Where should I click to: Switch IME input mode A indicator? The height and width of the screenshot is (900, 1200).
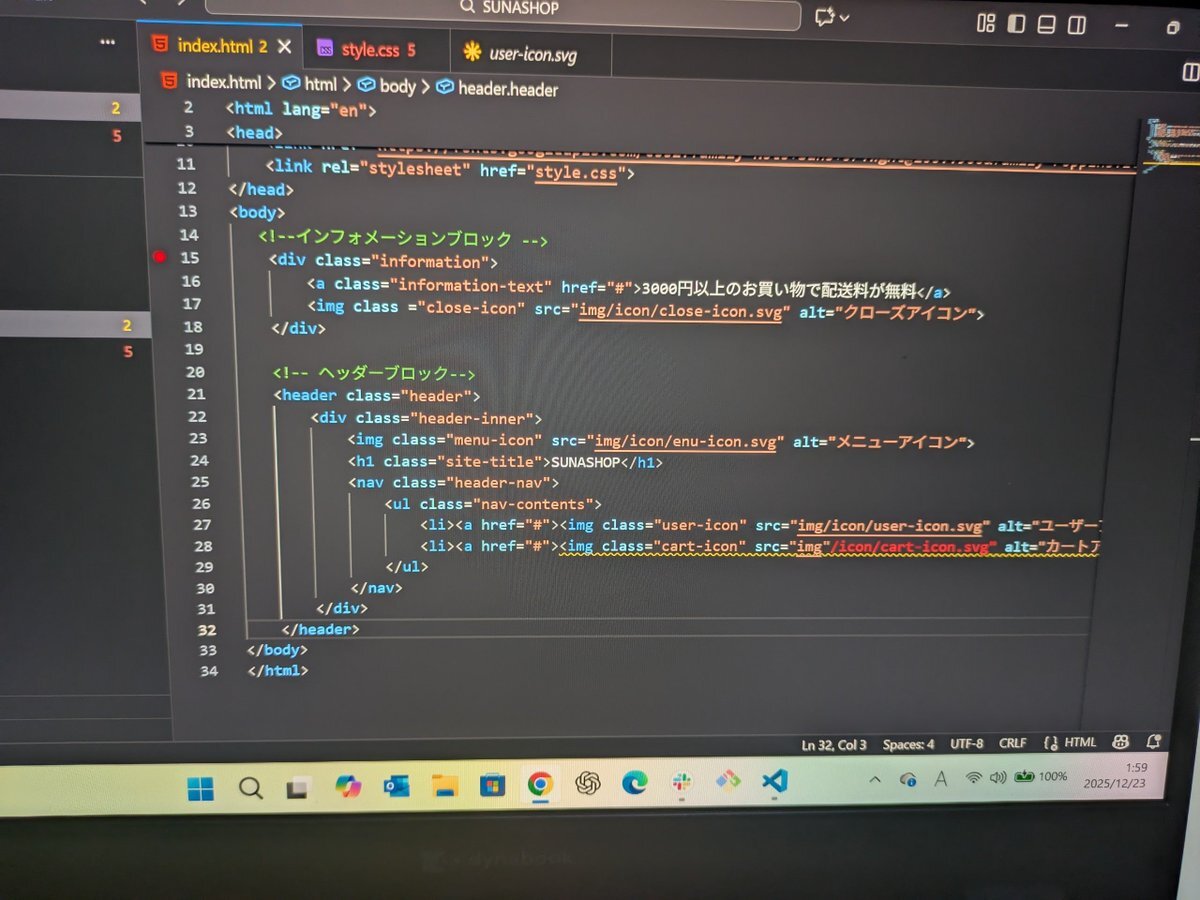(x=940, y=778)
